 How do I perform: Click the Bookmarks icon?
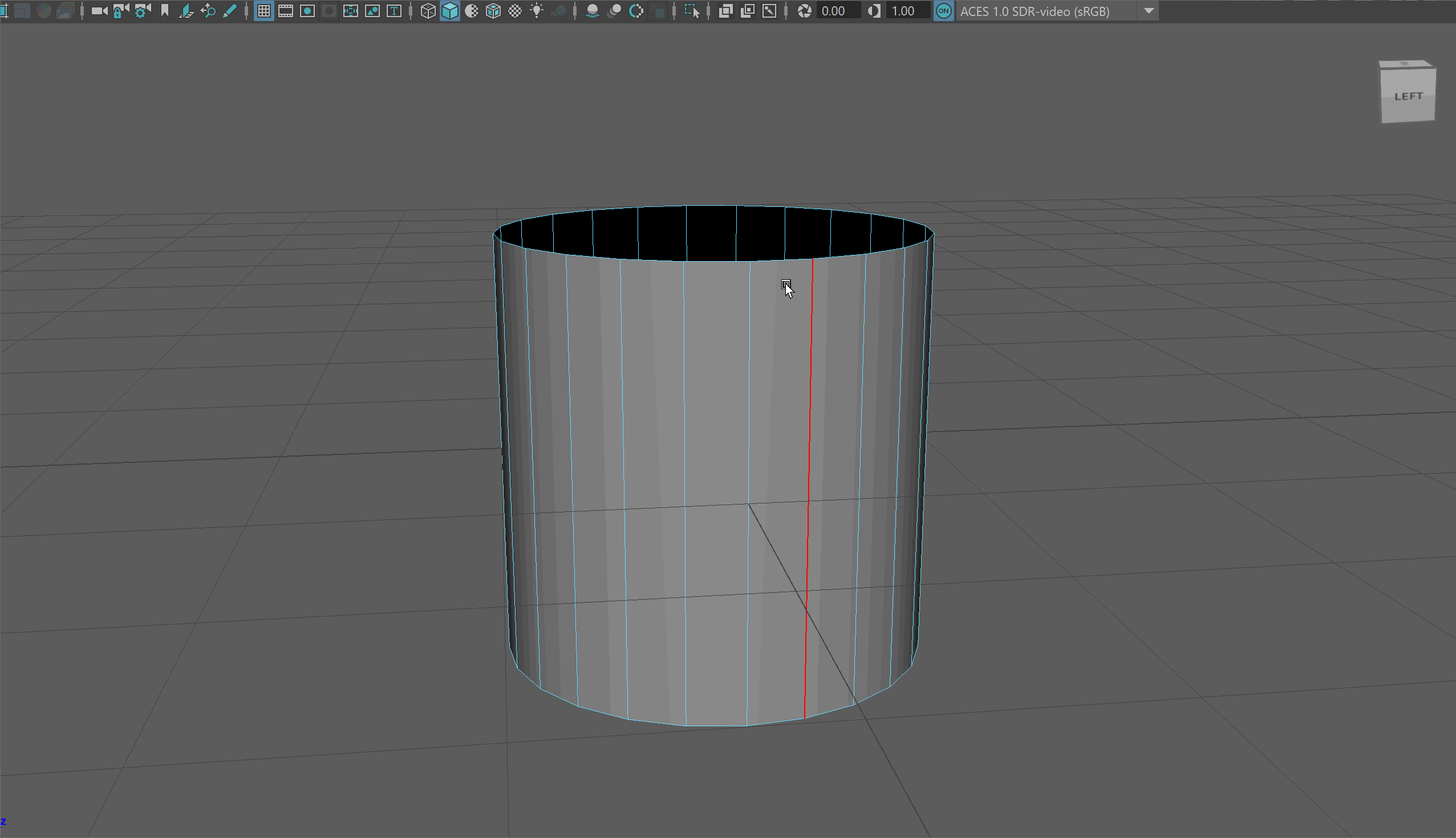[165, 11]
